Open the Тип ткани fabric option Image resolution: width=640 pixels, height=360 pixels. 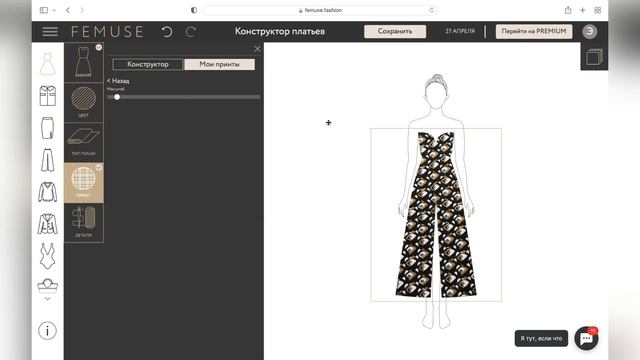click(84, 142)
